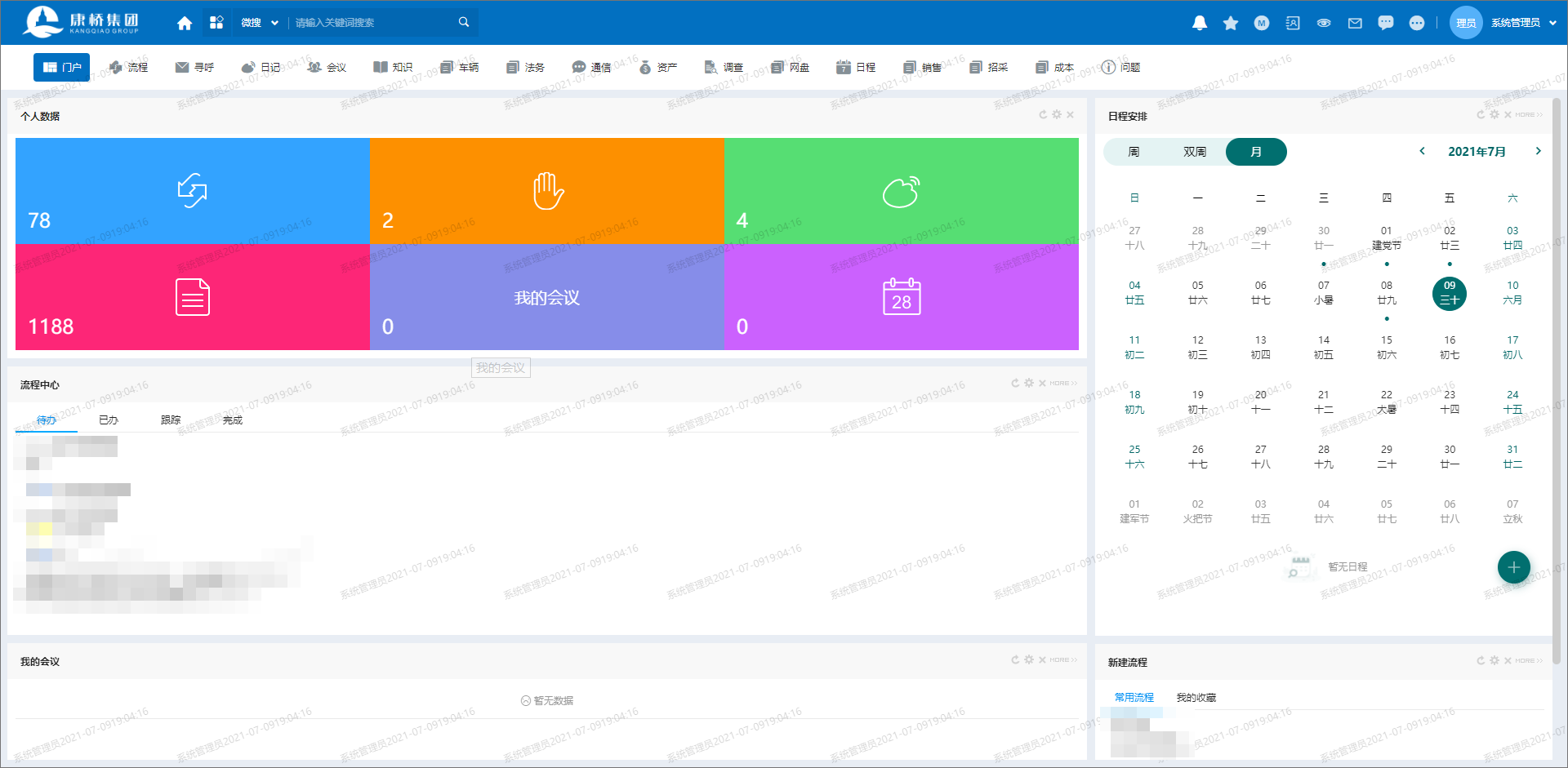The image size is (1568, 768).
Task: Close the 个人数据 panel
Action: coord(1070,115)
